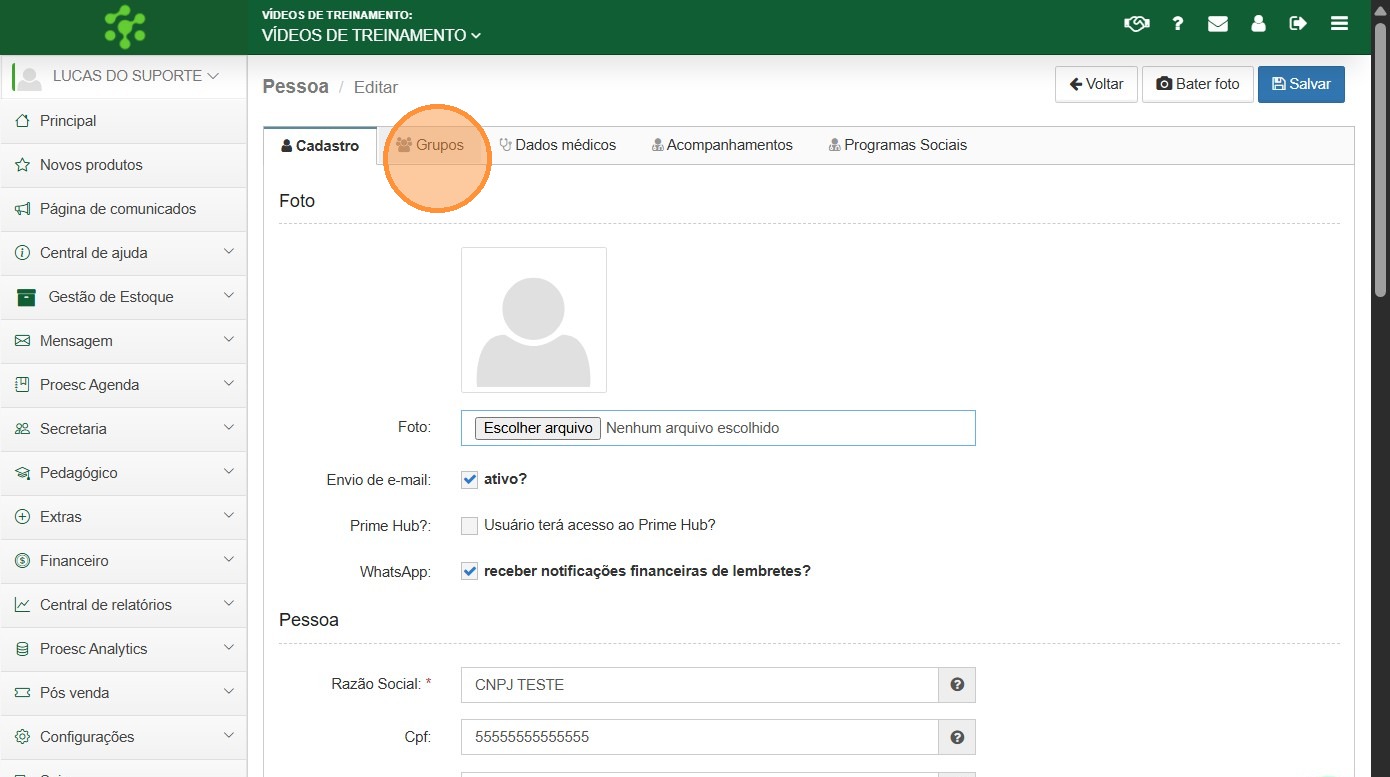Screen dimensions: 1390x777
Task: Open the hamburger menu icon
Action: click(1339, 24)
